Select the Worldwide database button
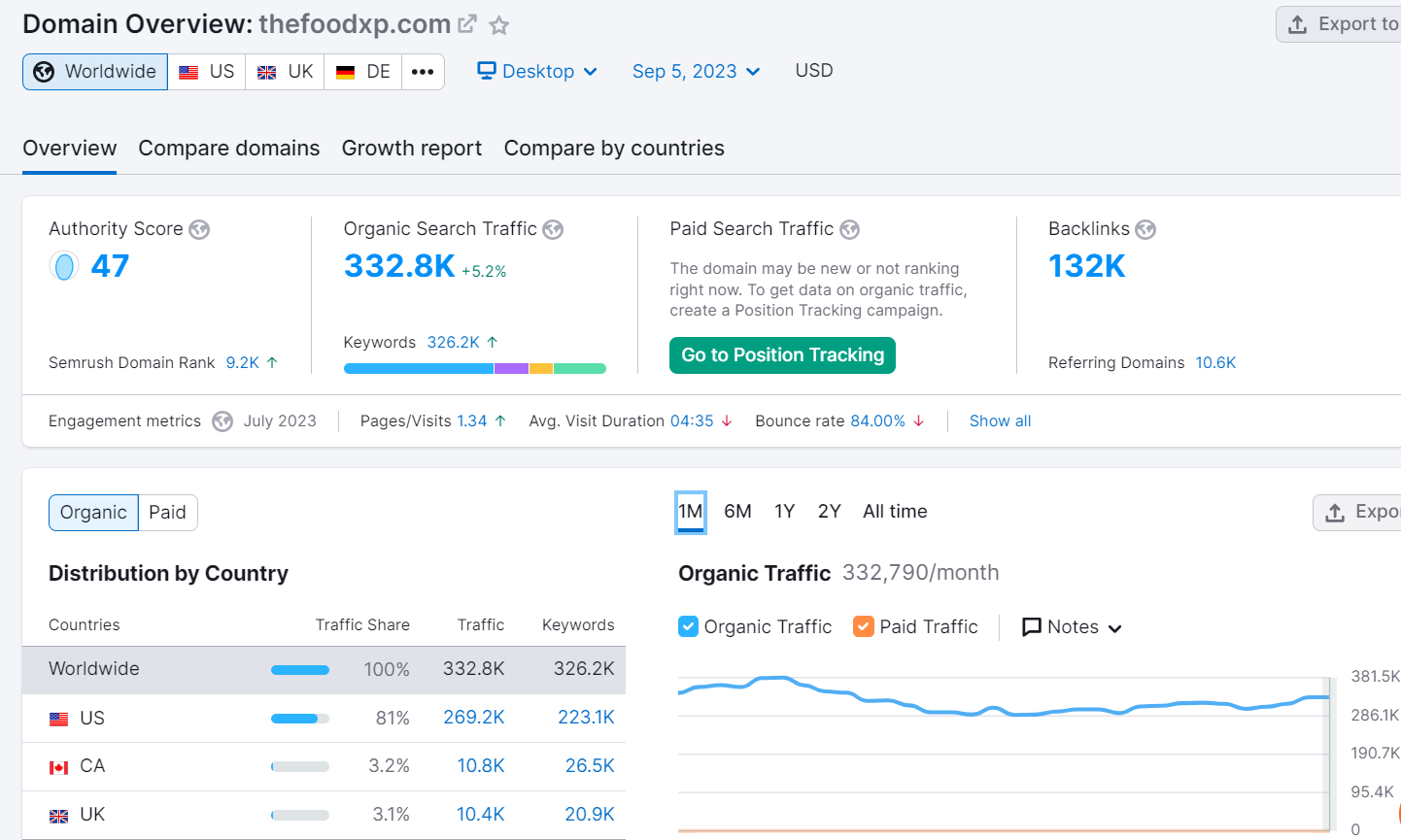 point(95,72)
